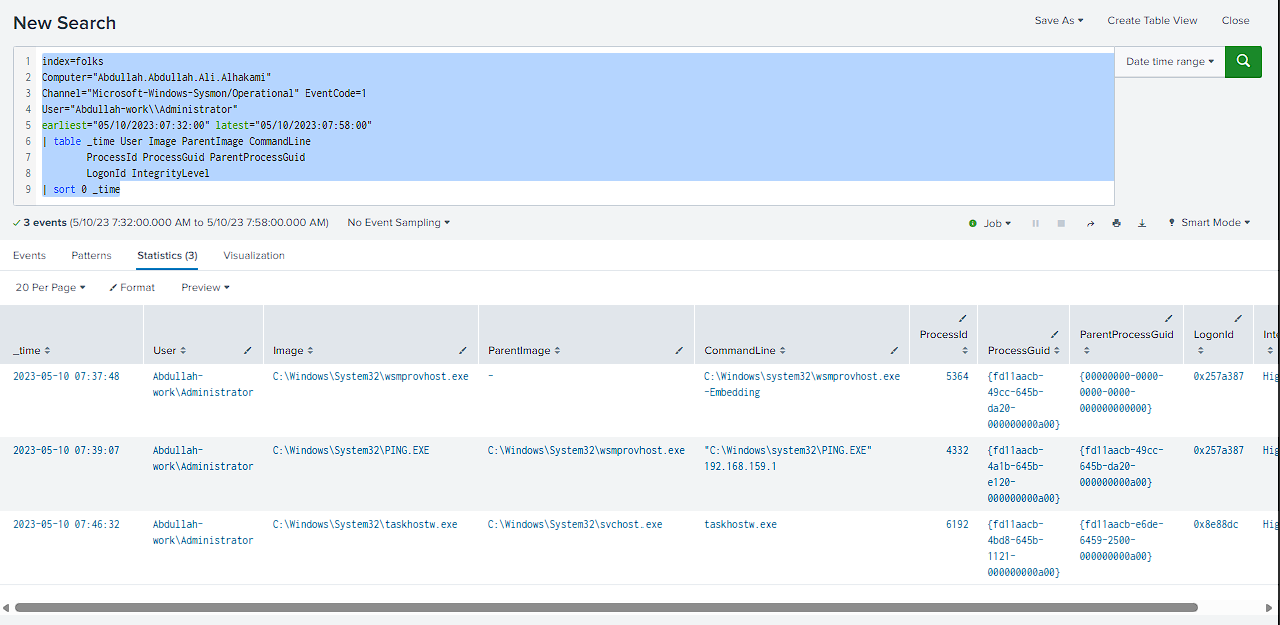Click the pencil icon on User column
Viewport: 1280px width, 625px height.
(247, 351)
